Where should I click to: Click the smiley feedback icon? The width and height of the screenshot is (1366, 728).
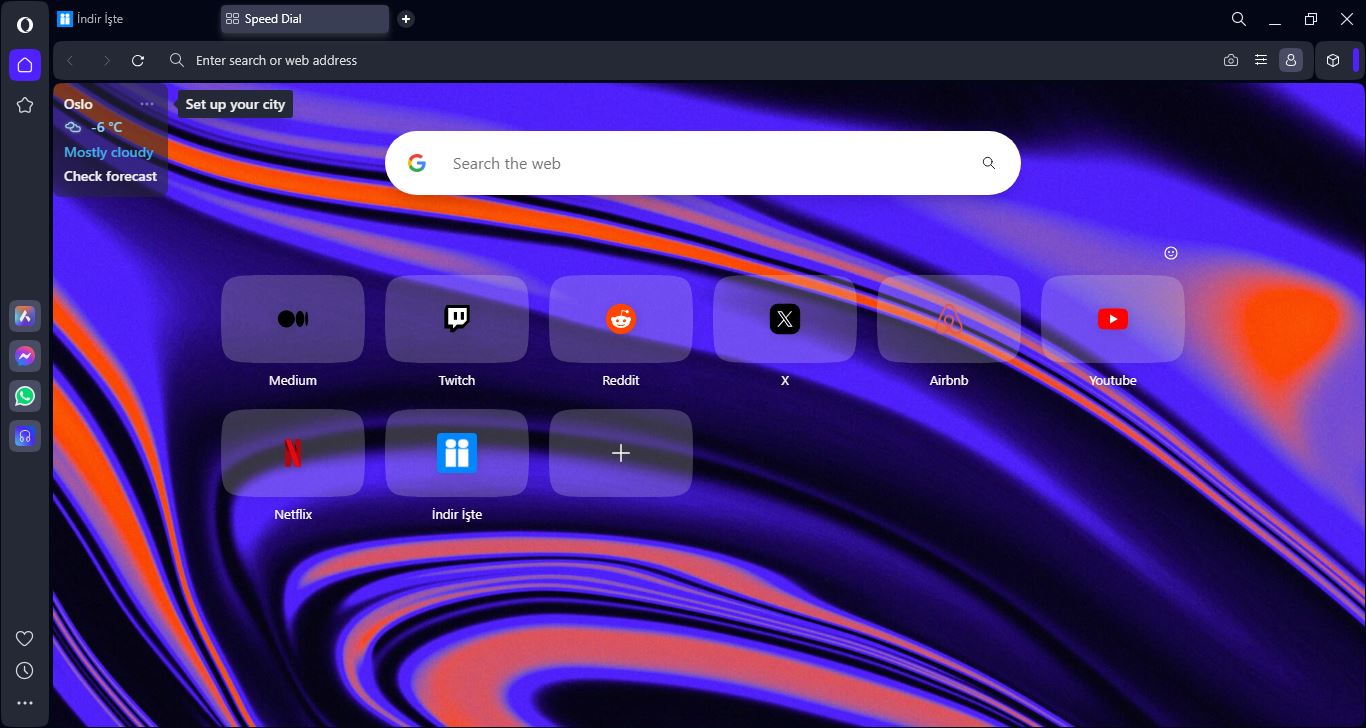point(1171,253)
